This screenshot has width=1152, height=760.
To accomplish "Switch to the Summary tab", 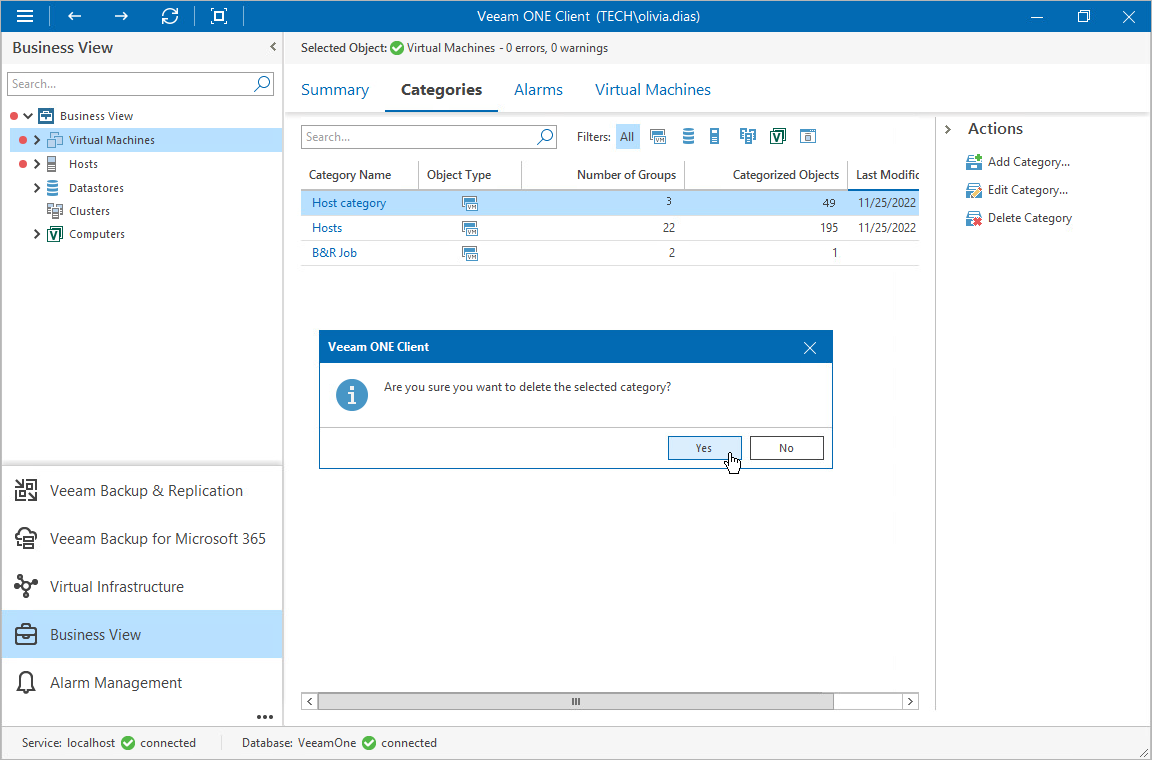I will (x=335, y=90).
